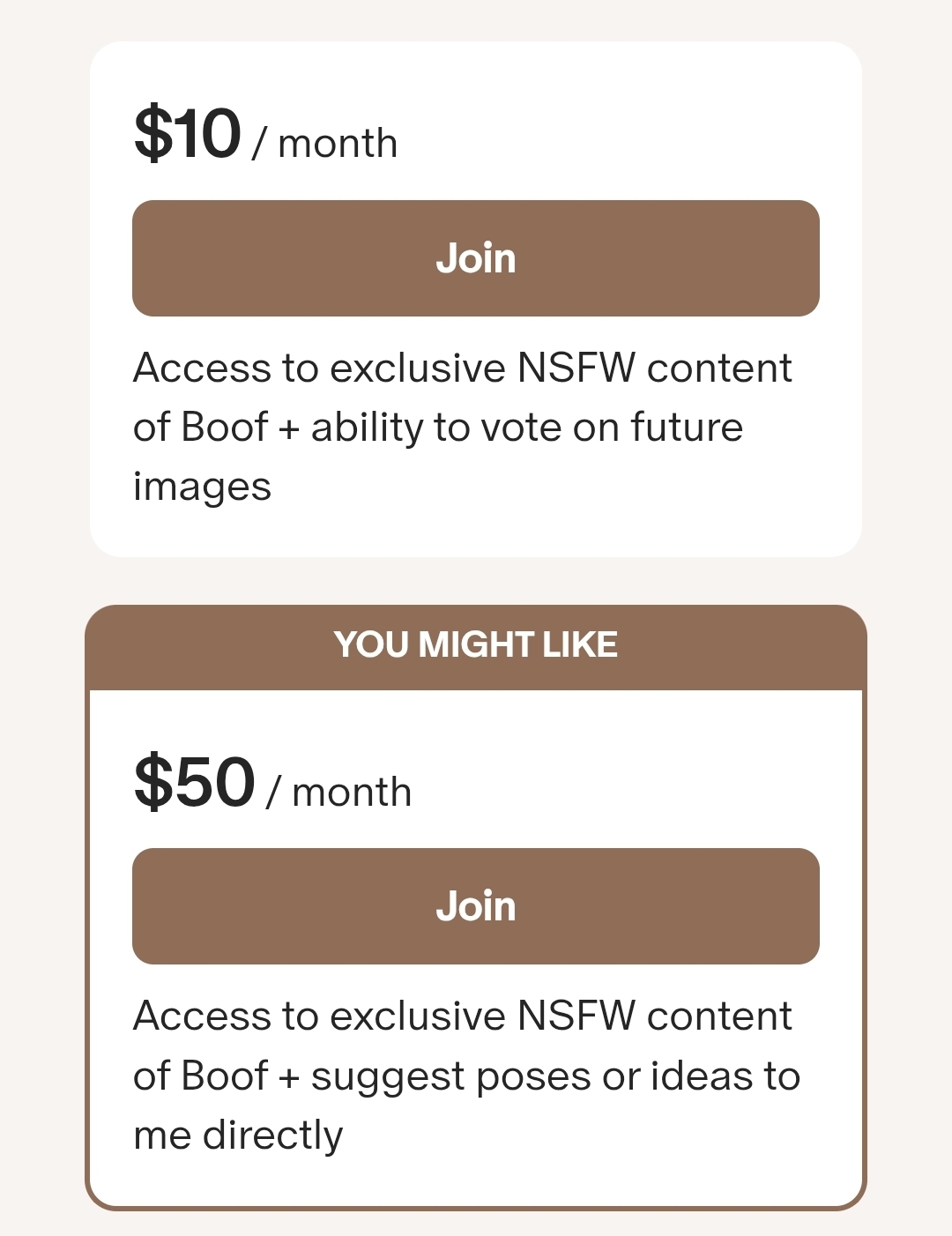Click "NSFW" in the $50 tier description
Screen dimensions: 952x1236
(576, 1016)
